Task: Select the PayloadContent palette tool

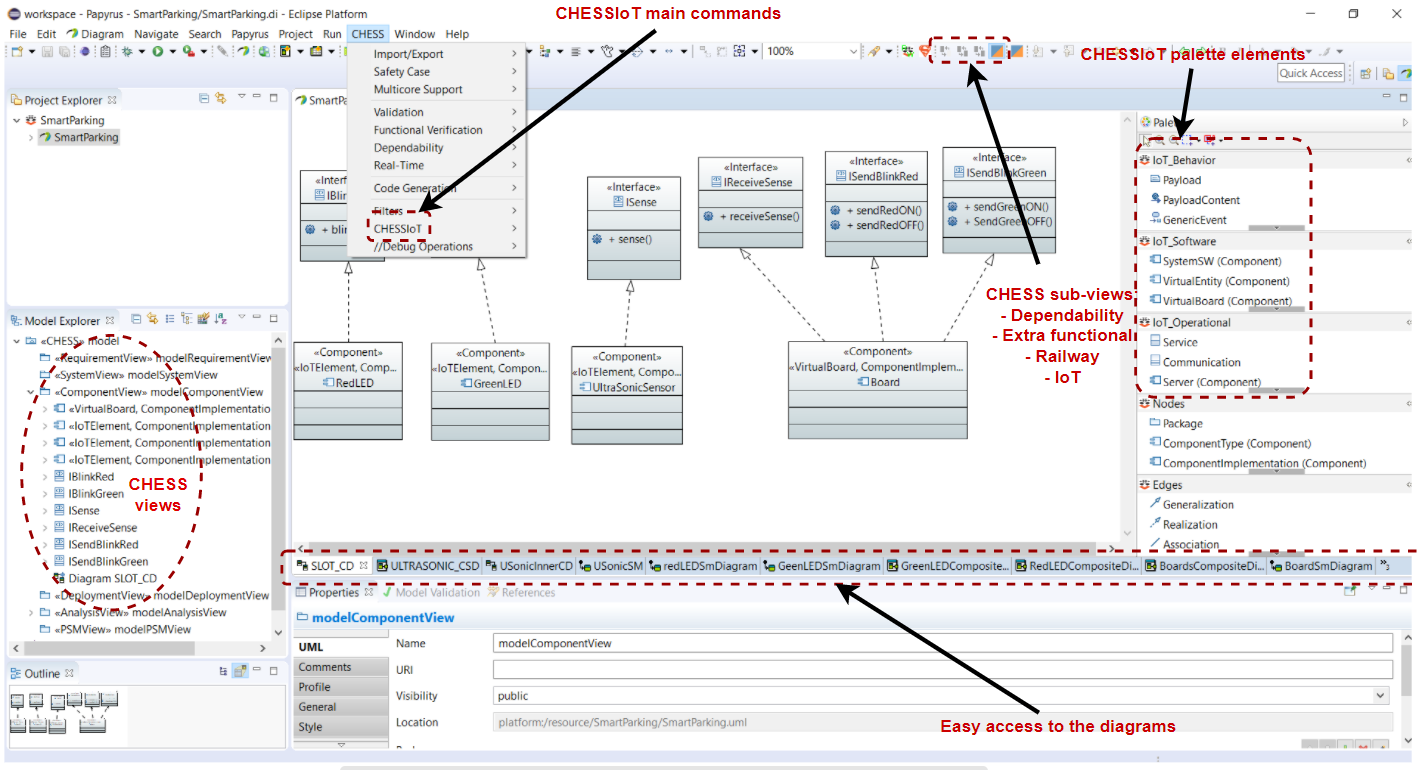Action: click(1194, 200)
